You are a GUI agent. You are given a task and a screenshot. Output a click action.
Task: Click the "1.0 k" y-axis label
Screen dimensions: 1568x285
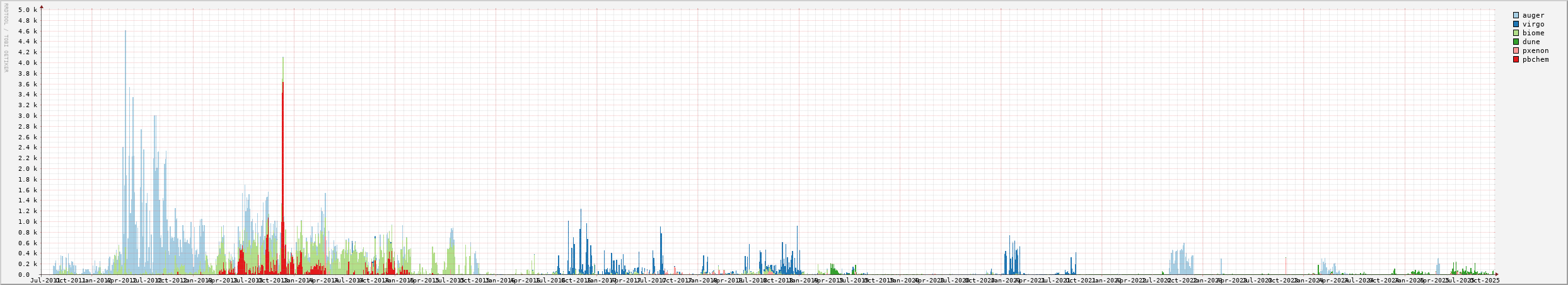pos(28,222)
